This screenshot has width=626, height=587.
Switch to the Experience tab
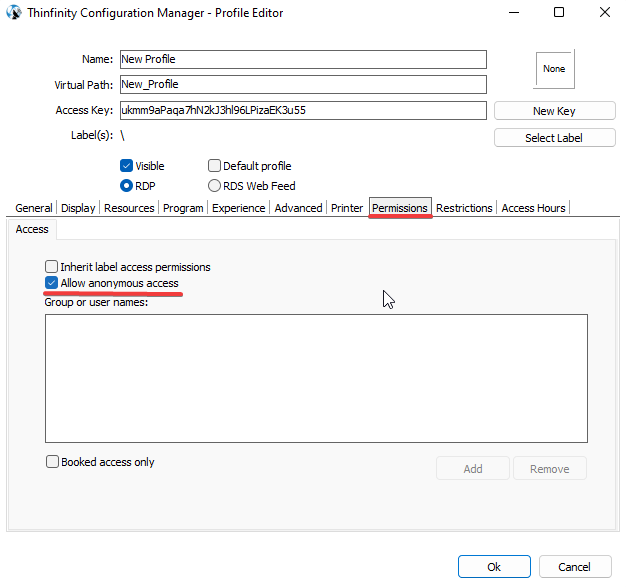(x=238, y=208)
